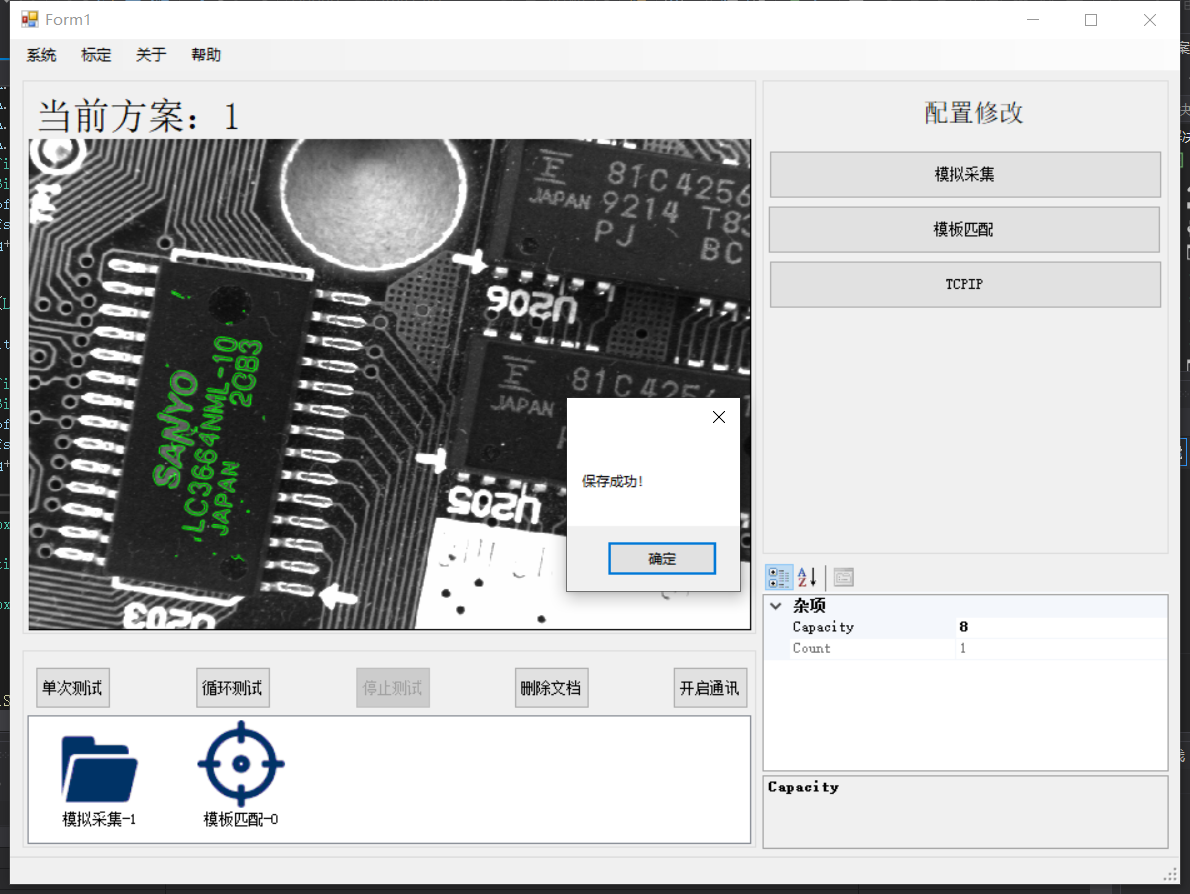Confirm the dialog with 确定
Viewport: 1190px width, 894px height.
662,559
